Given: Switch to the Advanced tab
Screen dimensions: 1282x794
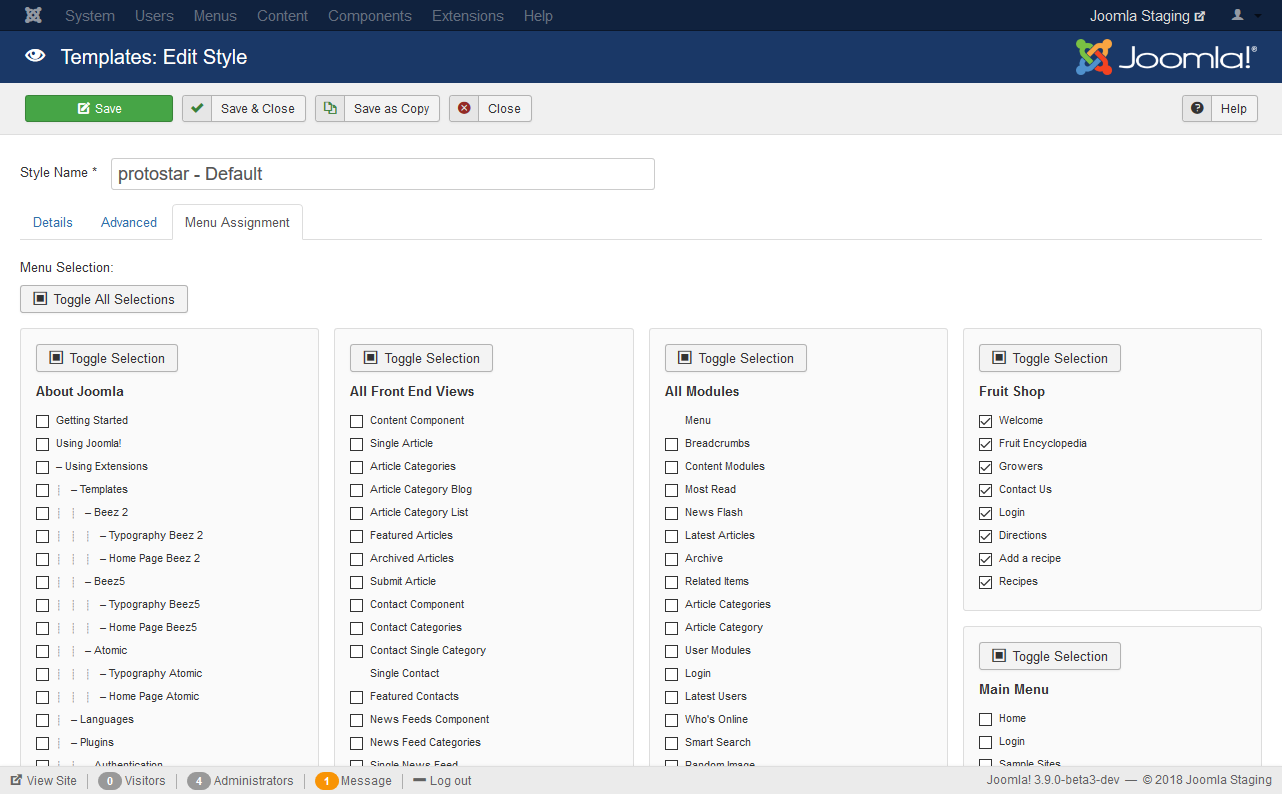Looking at the screenshot, I should click(129, 222).
